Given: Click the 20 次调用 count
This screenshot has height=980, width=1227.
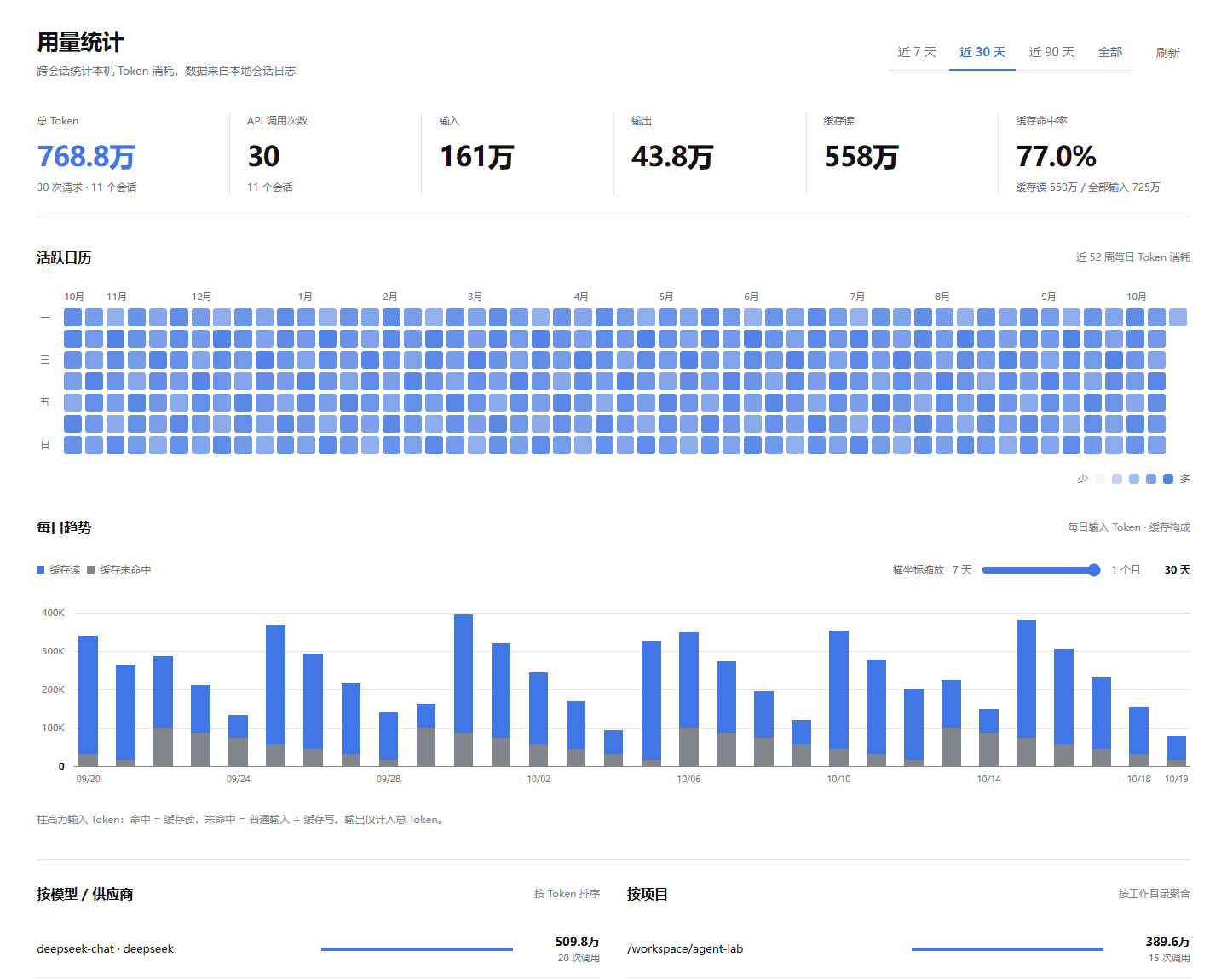Looking at the screenshot, I should point(579,958).
